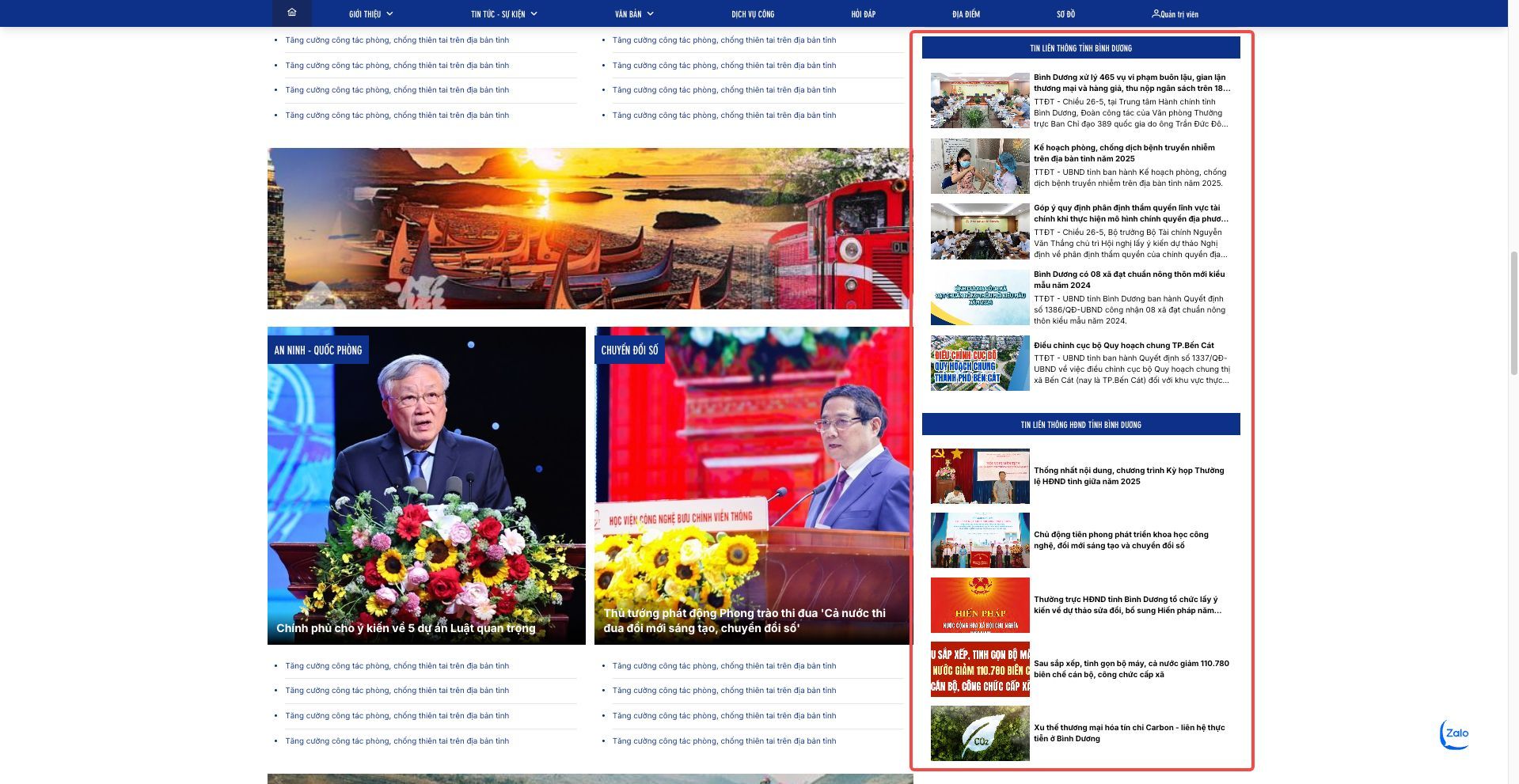1519x784 pixels.
Task: Open the Hỏi đáp menu item
Action: click(x=863, y=13)
